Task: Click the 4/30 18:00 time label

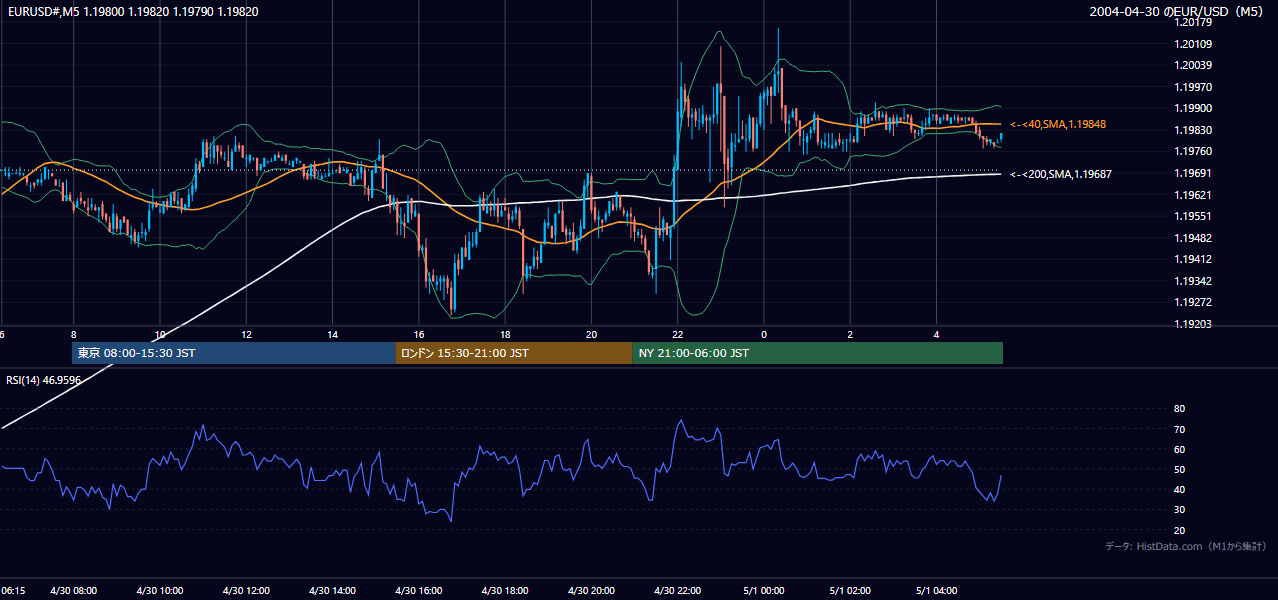Action: coord(505,591)
